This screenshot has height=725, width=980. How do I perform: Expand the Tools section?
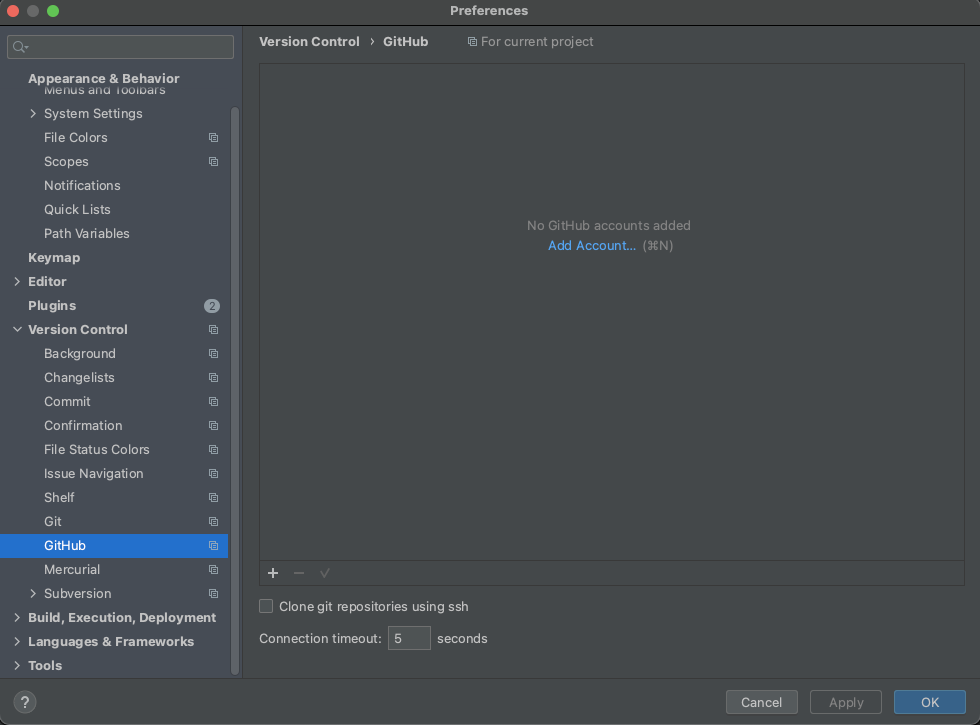17,666
